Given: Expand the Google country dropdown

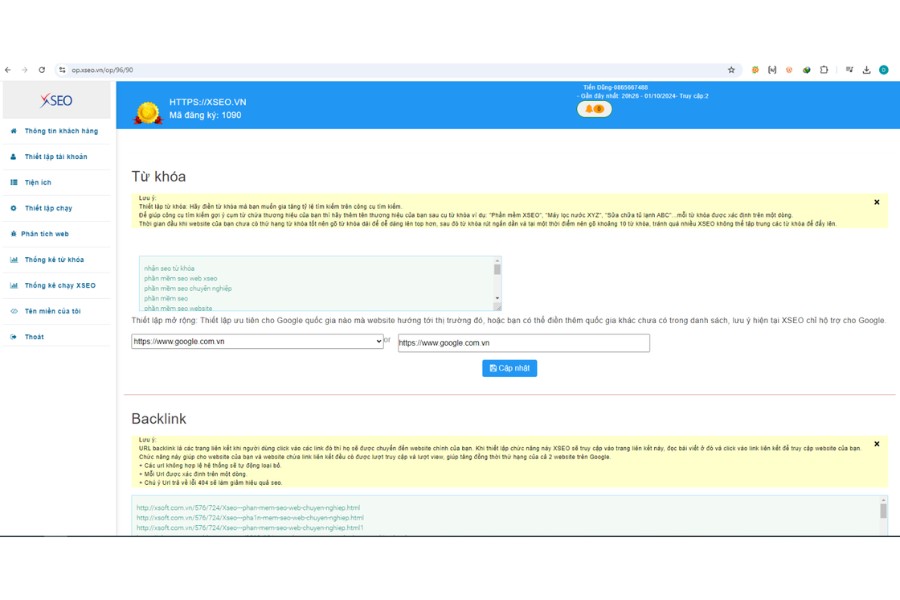Looking at the screenshot, I should (x=257, y=341).
